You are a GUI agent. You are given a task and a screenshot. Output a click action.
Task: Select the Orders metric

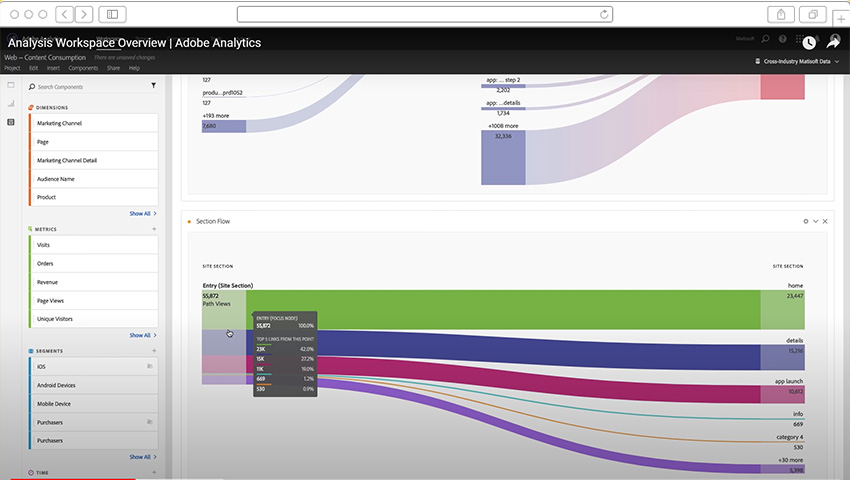[93, 263]
